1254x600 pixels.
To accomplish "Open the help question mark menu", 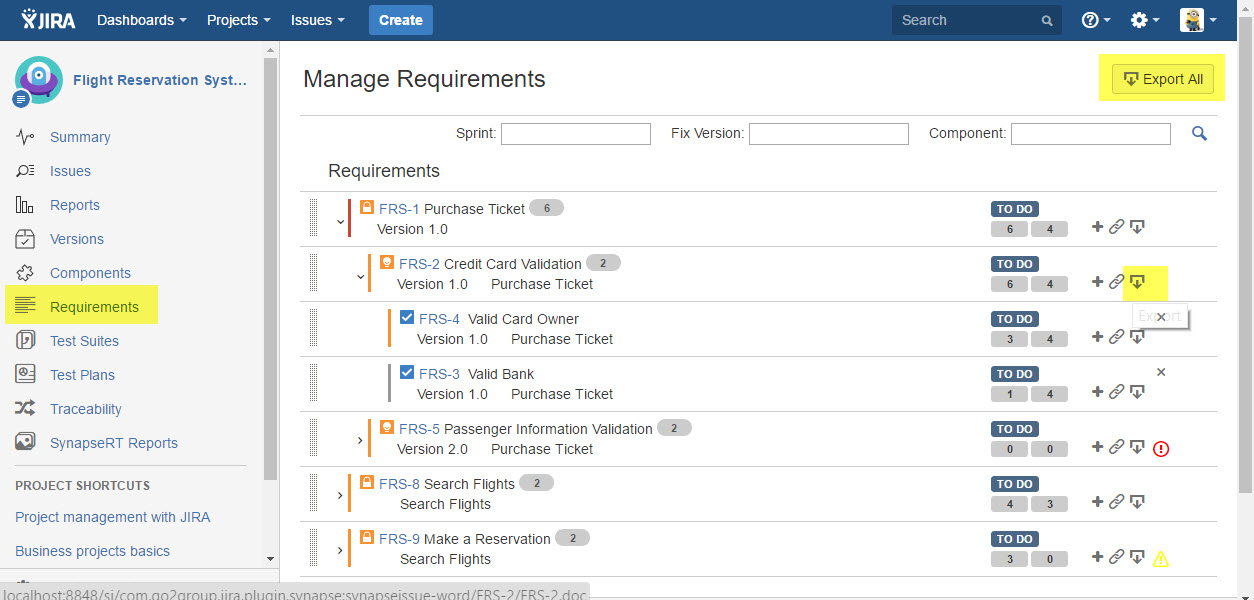I will [1096, 20].
